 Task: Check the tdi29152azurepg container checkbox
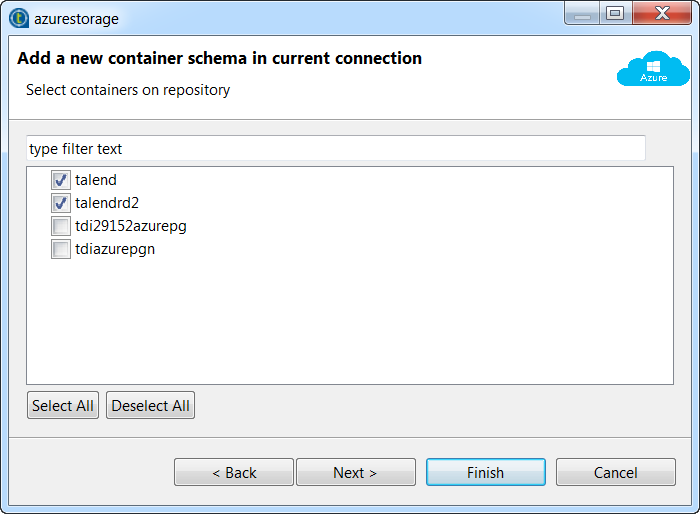tap(61, 226)
